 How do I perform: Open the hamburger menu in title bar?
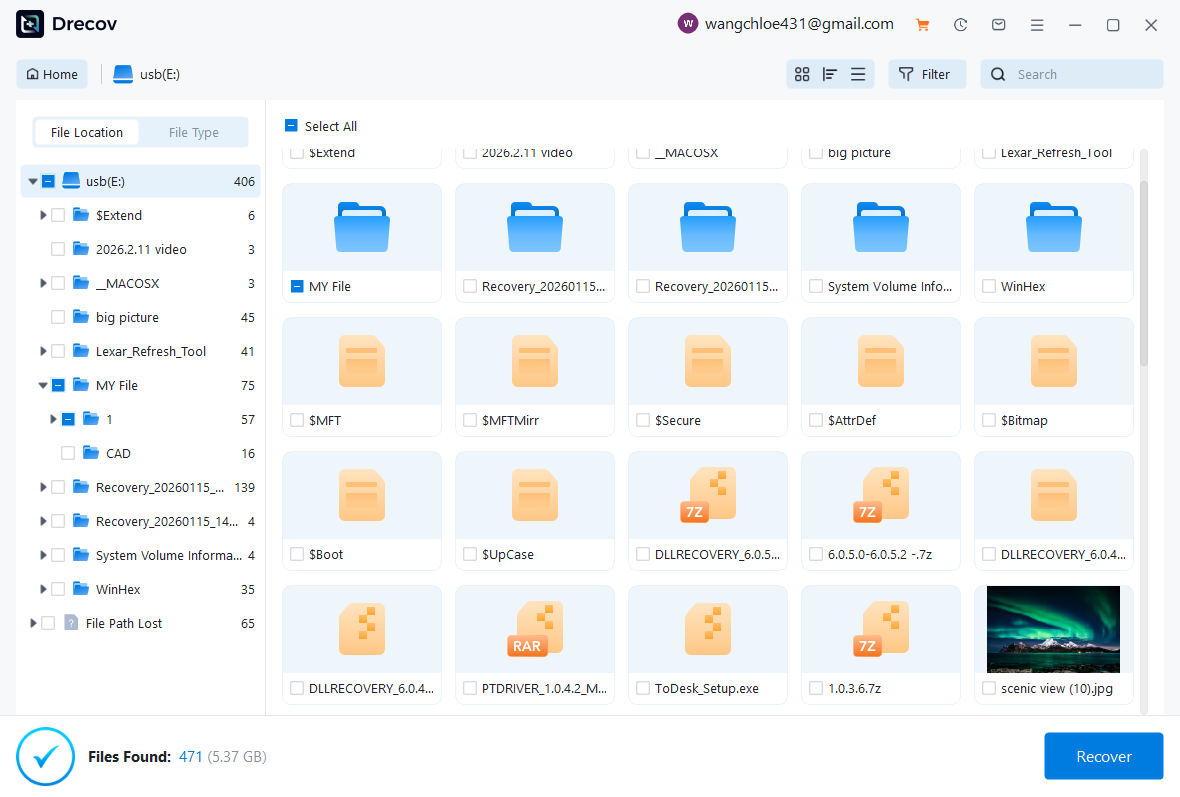point(1037,25)
